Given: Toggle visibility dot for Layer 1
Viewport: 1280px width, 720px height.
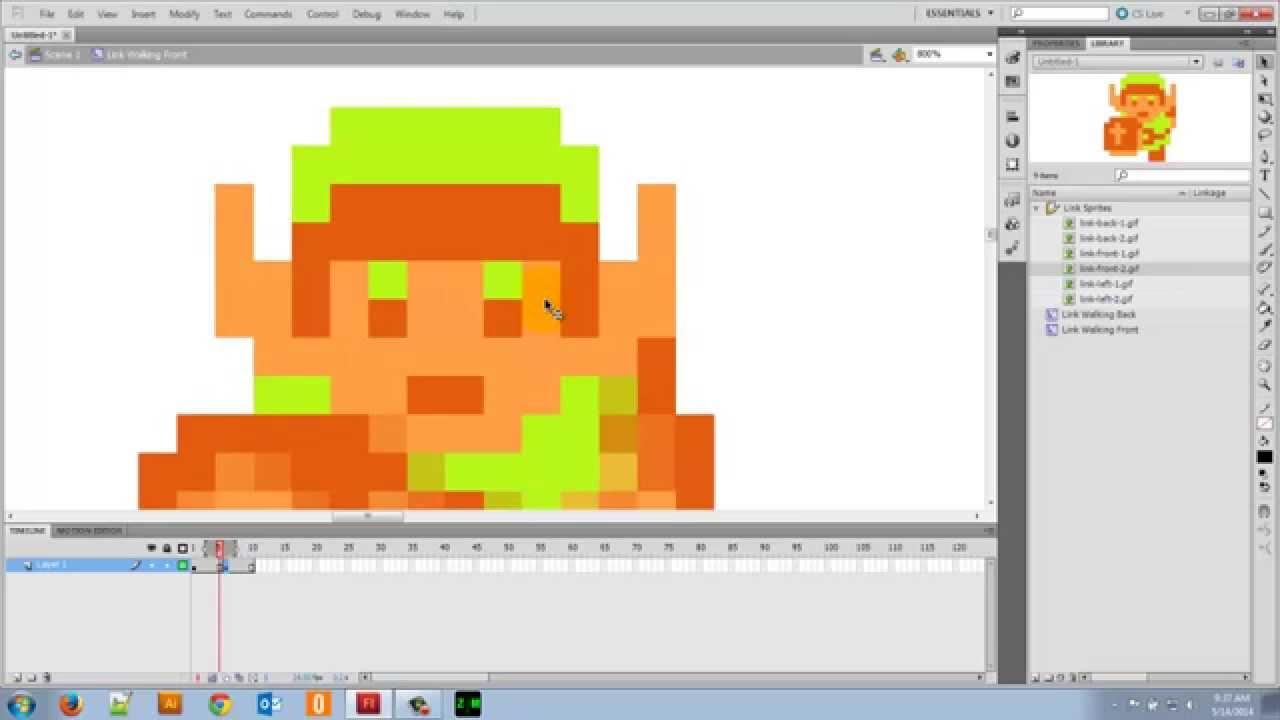Looking at the screenshot, I should pyautogui.click(x=152, y=565).
